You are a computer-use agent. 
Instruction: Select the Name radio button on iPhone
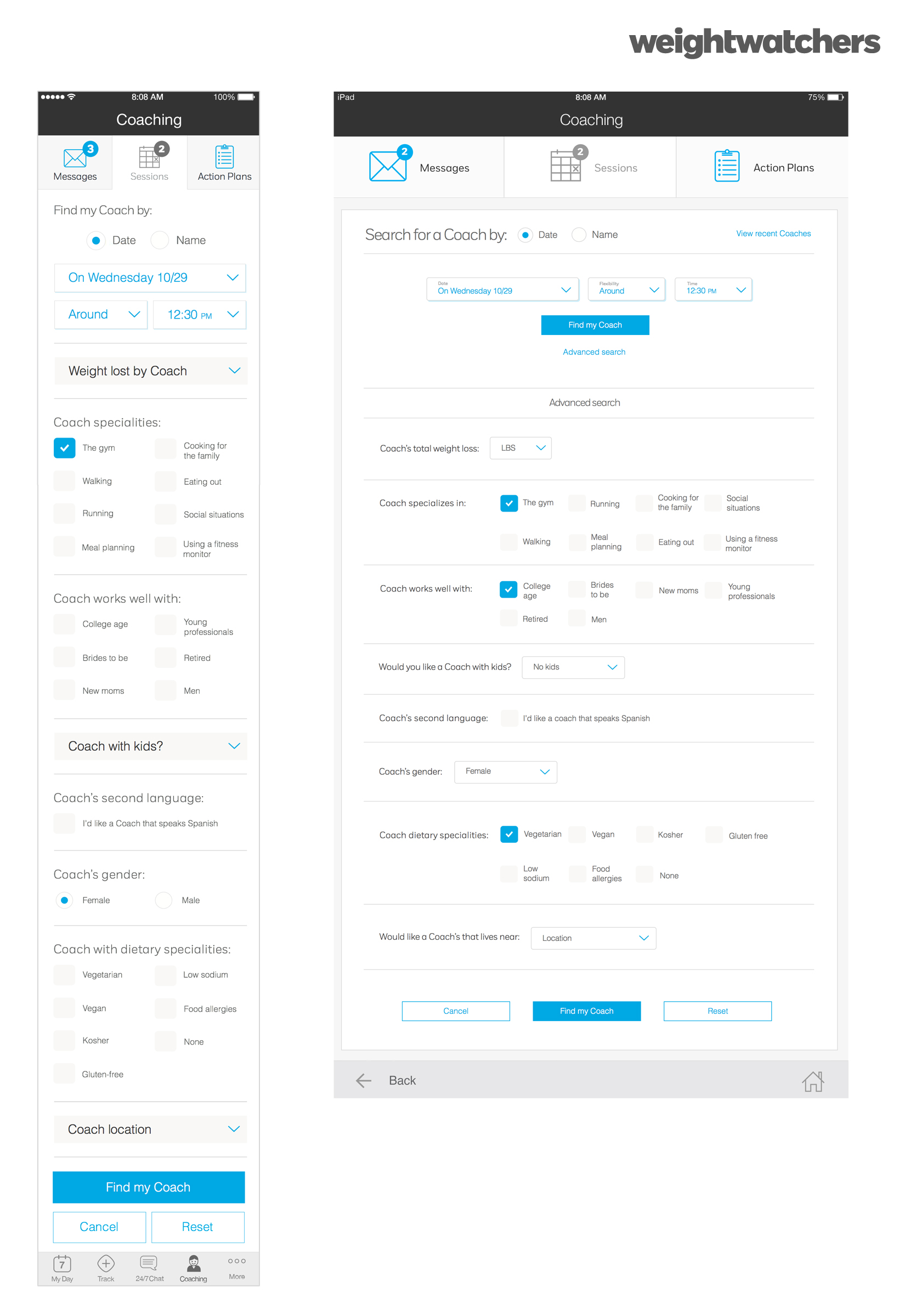(160, 240)
